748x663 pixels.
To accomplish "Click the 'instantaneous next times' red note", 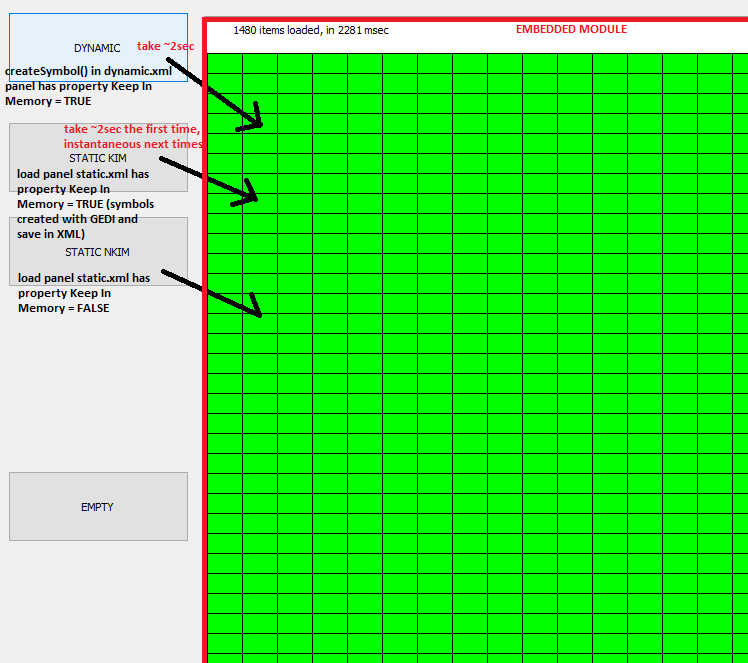I will pos(133,144).
